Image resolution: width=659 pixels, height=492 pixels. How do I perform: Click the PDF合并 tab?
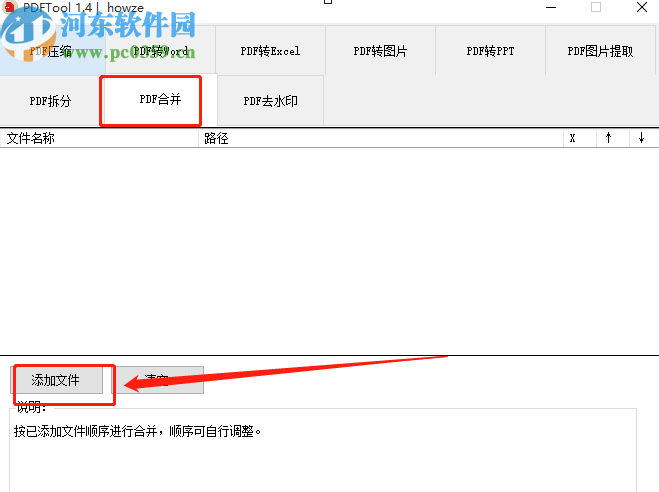coord(160,100)
